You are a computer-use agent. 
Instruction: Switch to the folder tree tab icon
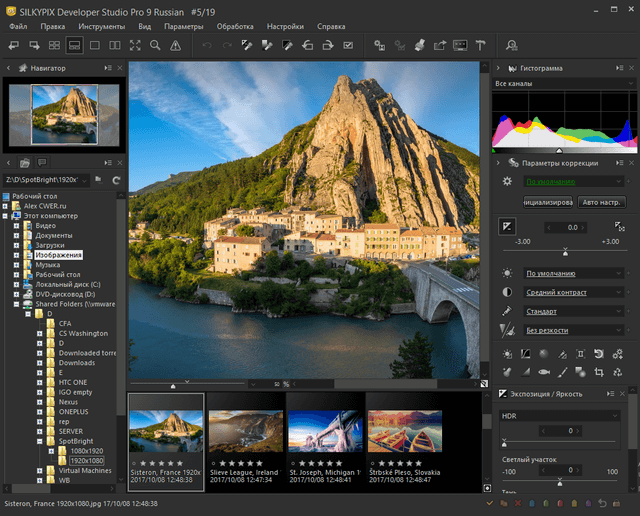point(25,162)
